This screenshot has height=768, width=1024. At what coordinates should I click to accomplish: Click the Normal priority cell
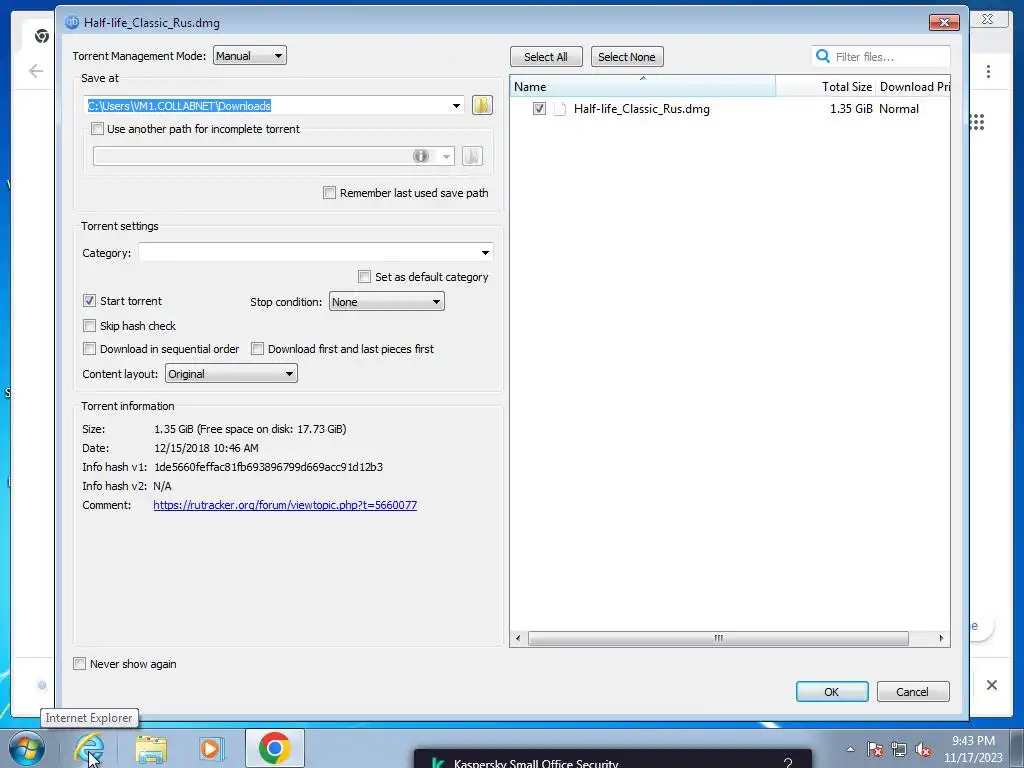coord(899,109)
